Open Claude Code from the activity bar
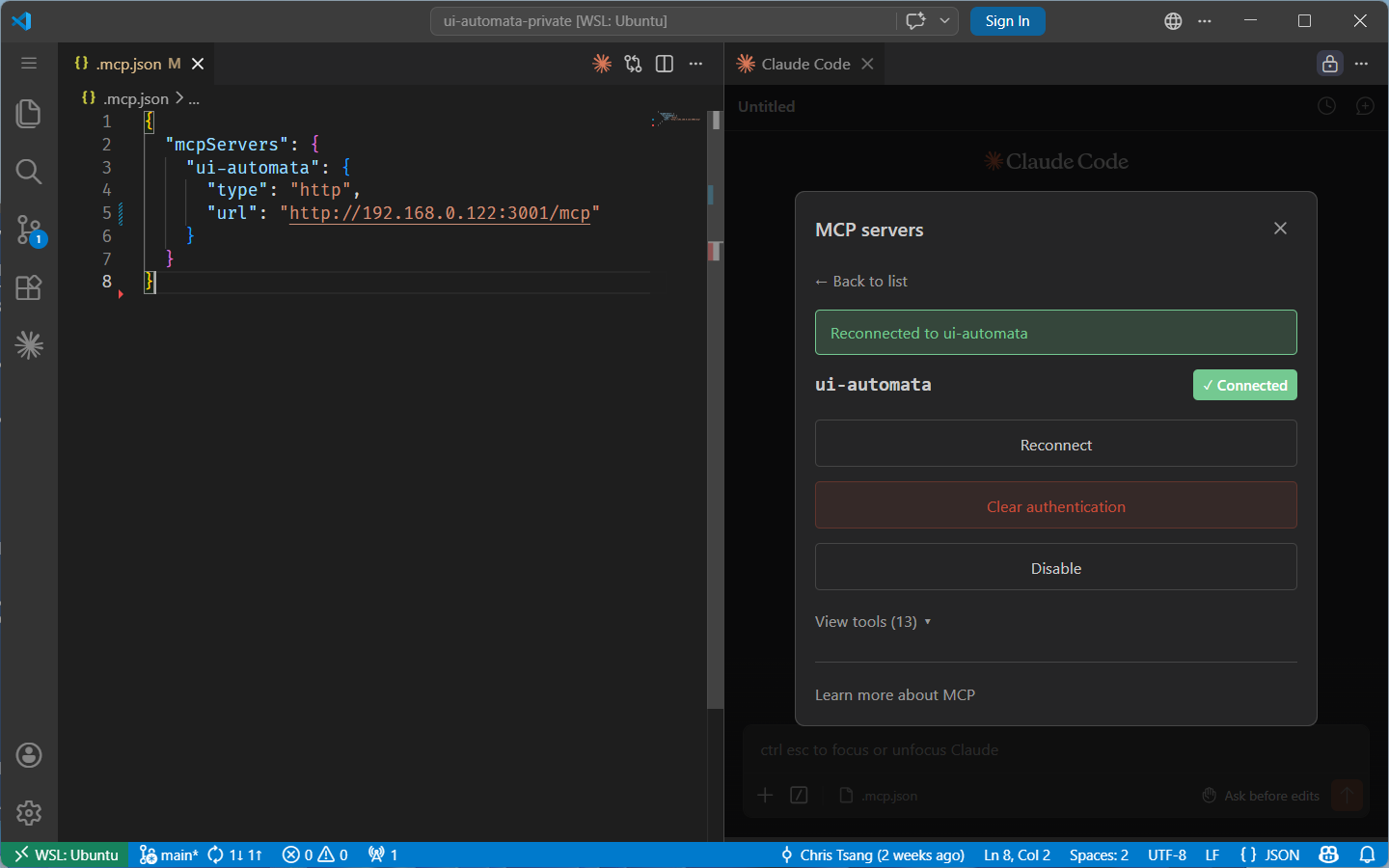The width and height of the screenshot is (1389, 868). (x=29, y=345)
